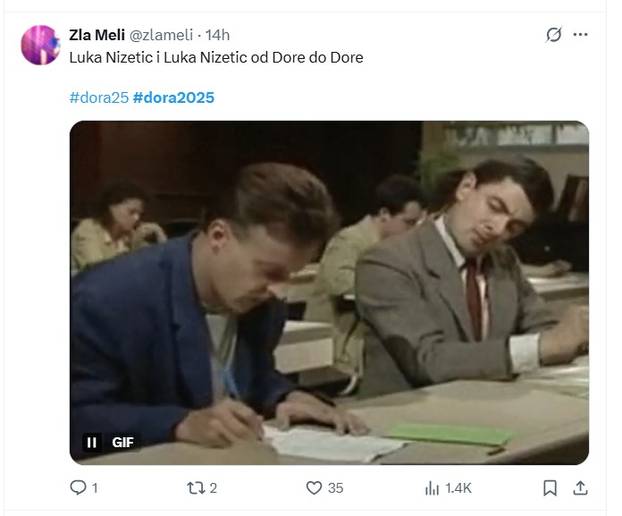Image resolution: width=622 pixels, height=516 pixels.
Task: Click the reply speech bubble icon
Action: click(79, 488)
